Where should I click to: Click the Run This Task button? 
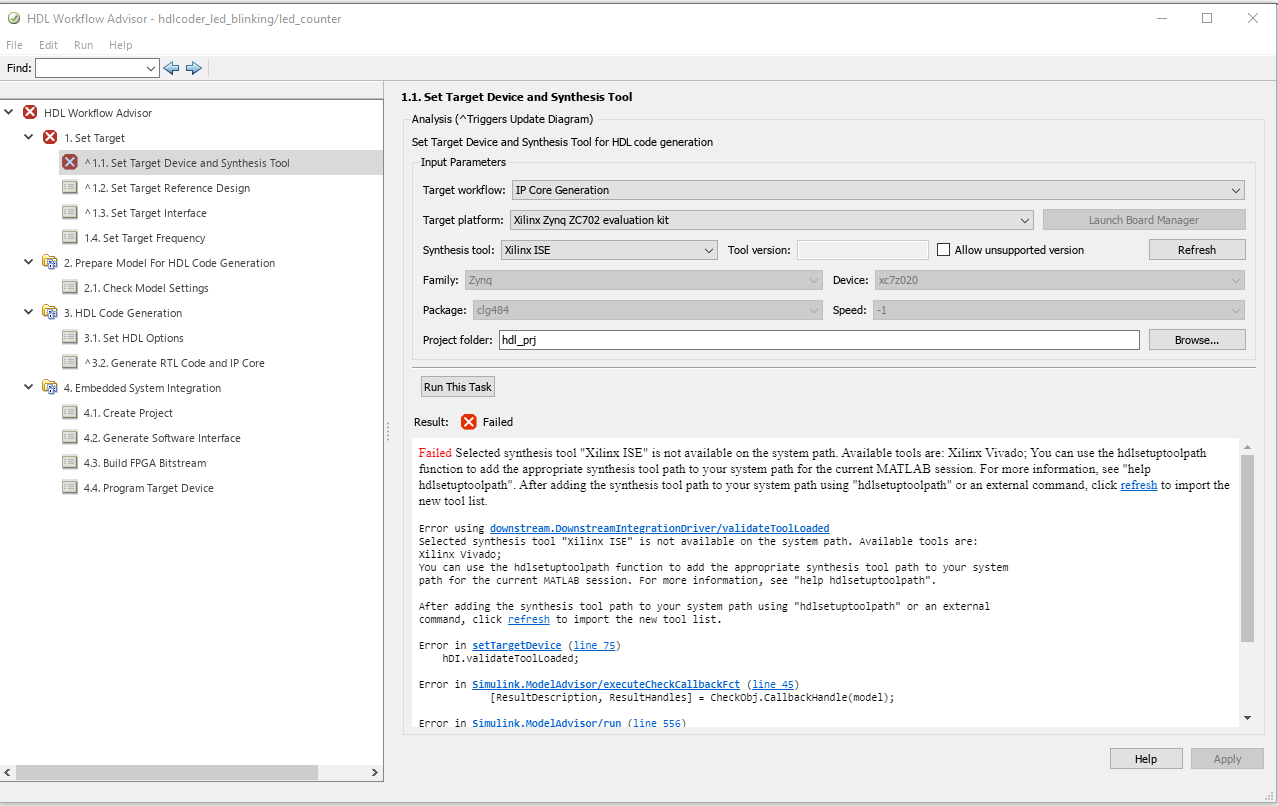coord(457,386)
